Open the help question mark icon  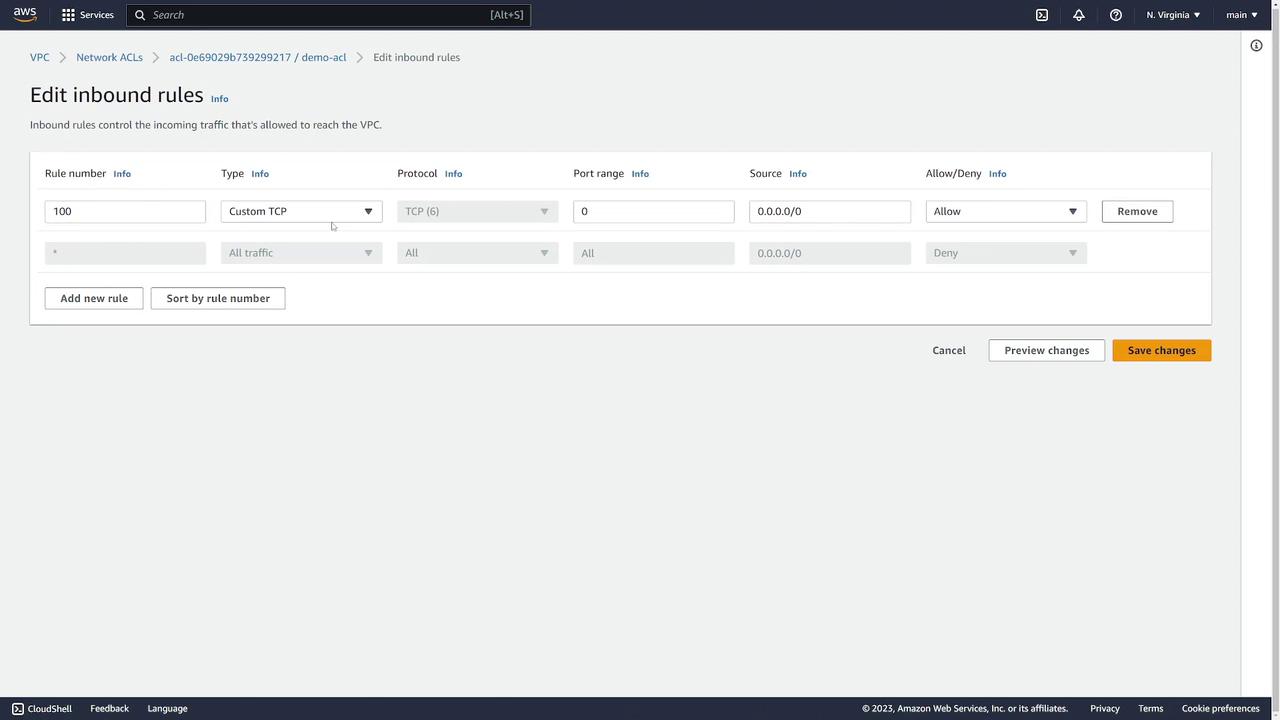click(1116, 15)
